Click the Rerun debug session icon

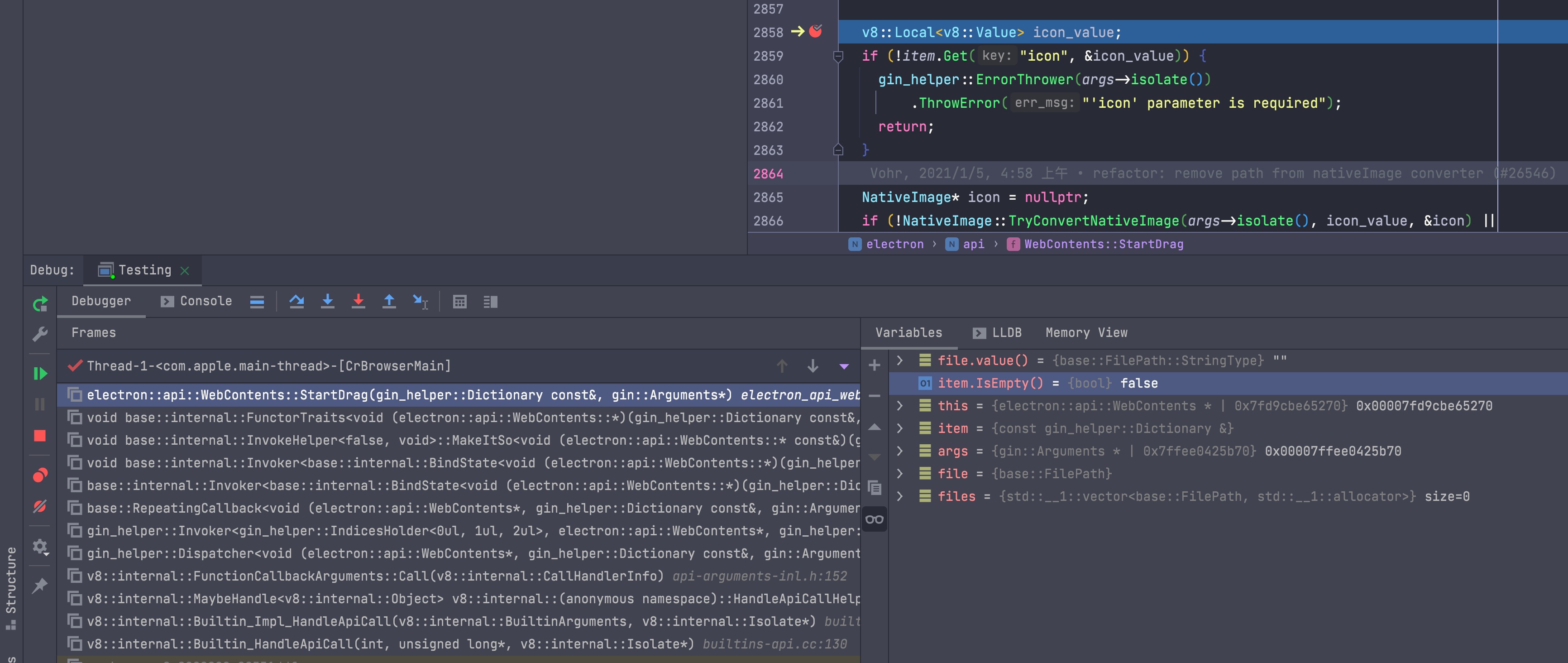click(x=40, y=303)
